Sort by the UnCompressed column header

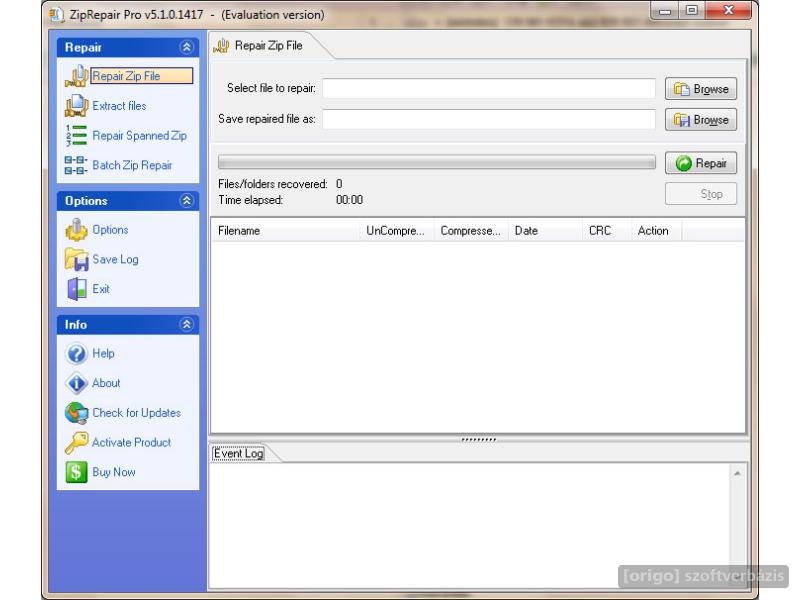pyautogui.click(x=396, y=231)
